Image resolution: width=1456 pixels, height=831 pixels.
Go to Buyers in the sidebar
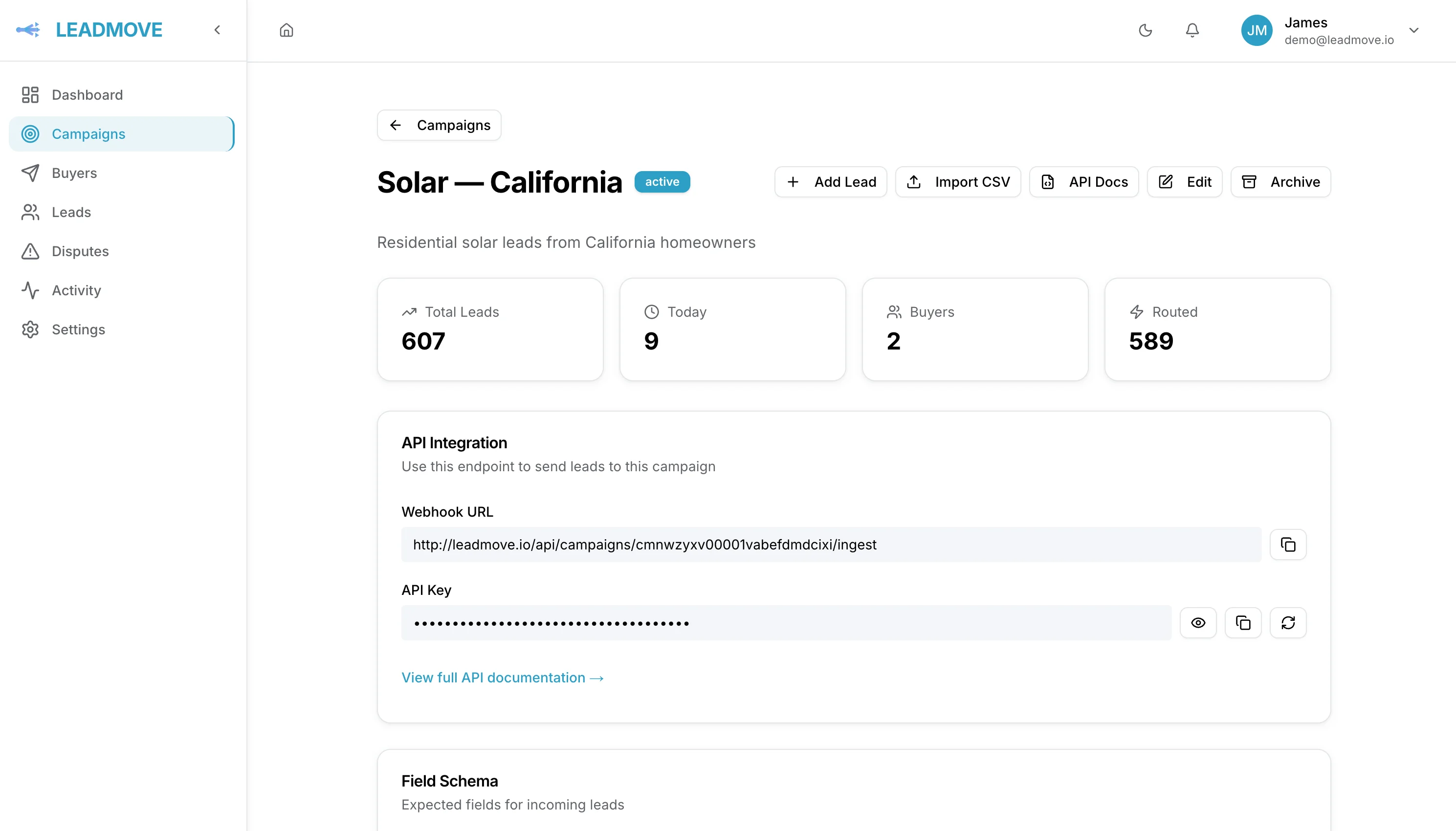tap(122, 173)
